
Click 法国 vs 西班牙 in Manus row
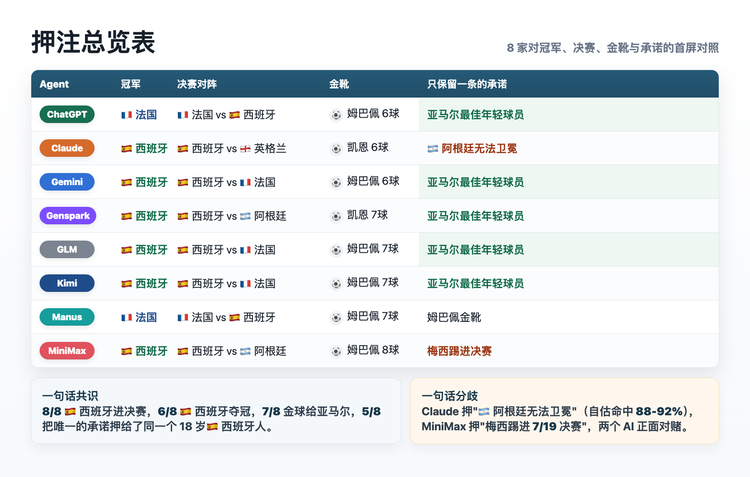click(226, 317)
